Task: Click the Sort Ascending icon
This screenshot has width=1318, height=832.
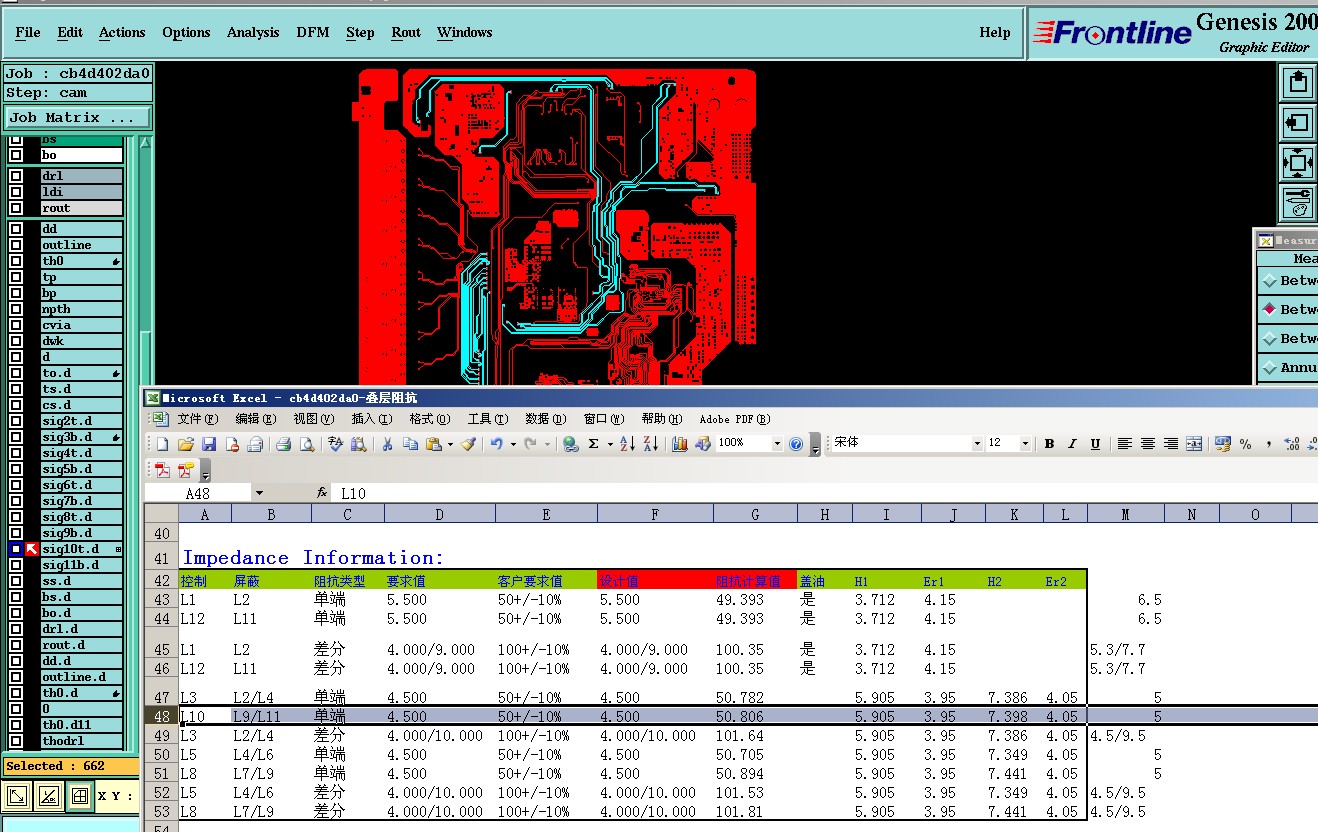Action: pyautogui.click(x=627, y=444)
